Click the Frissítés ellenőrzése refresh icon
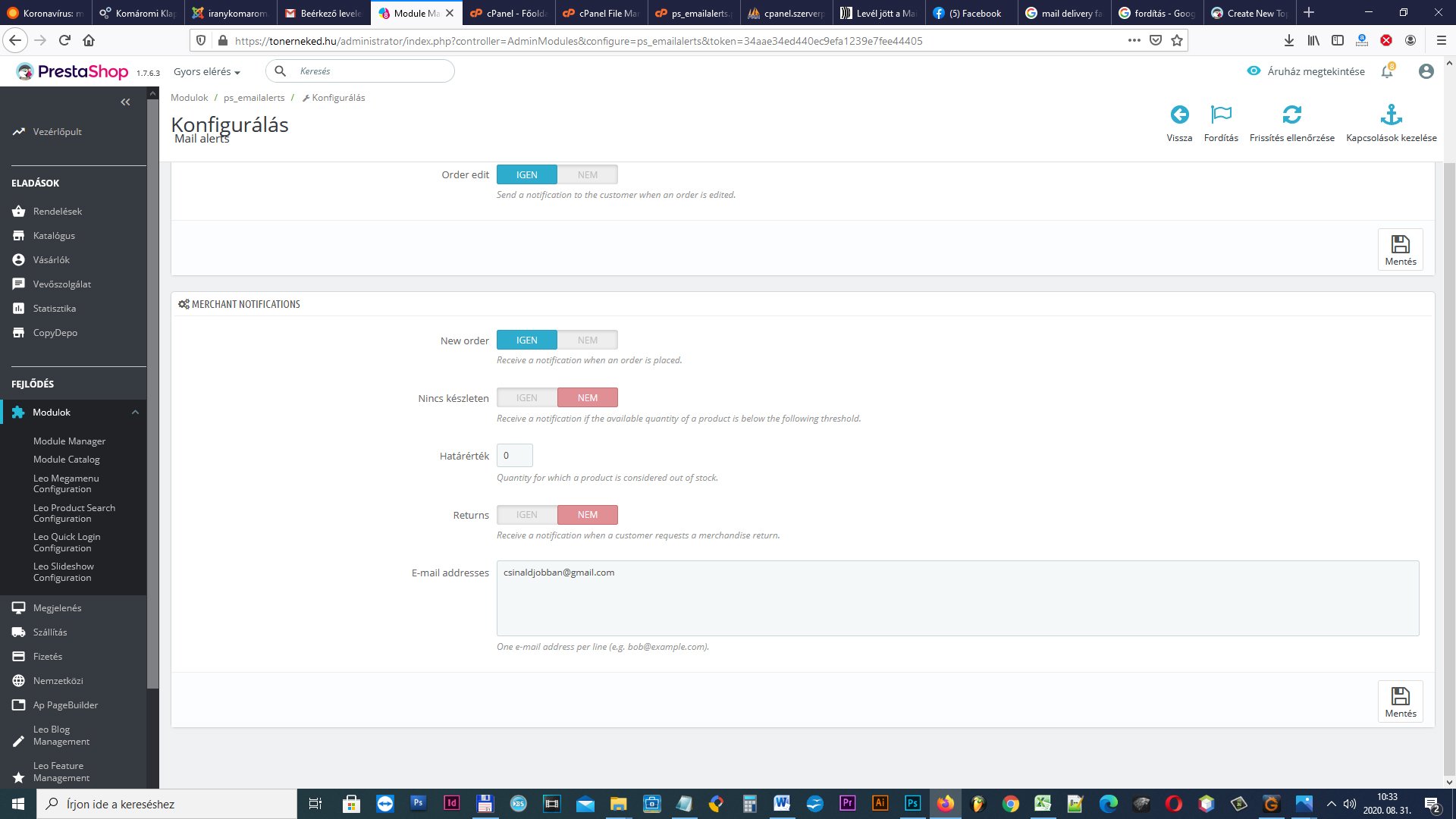This screenshot has height=819, width=1456. coord(1291,115)
